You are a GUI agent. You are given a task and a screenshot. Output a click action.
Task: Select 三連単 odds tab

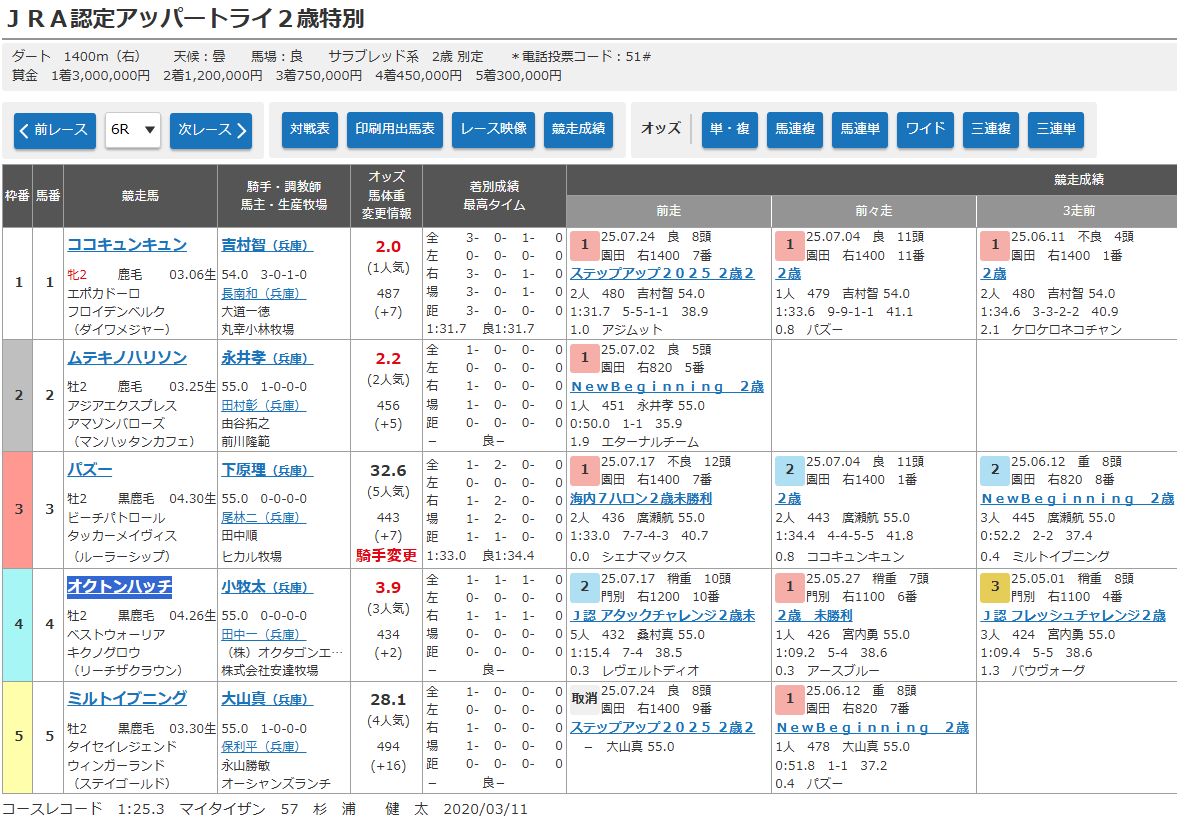pyautogui.click(x=1055, y=129)
